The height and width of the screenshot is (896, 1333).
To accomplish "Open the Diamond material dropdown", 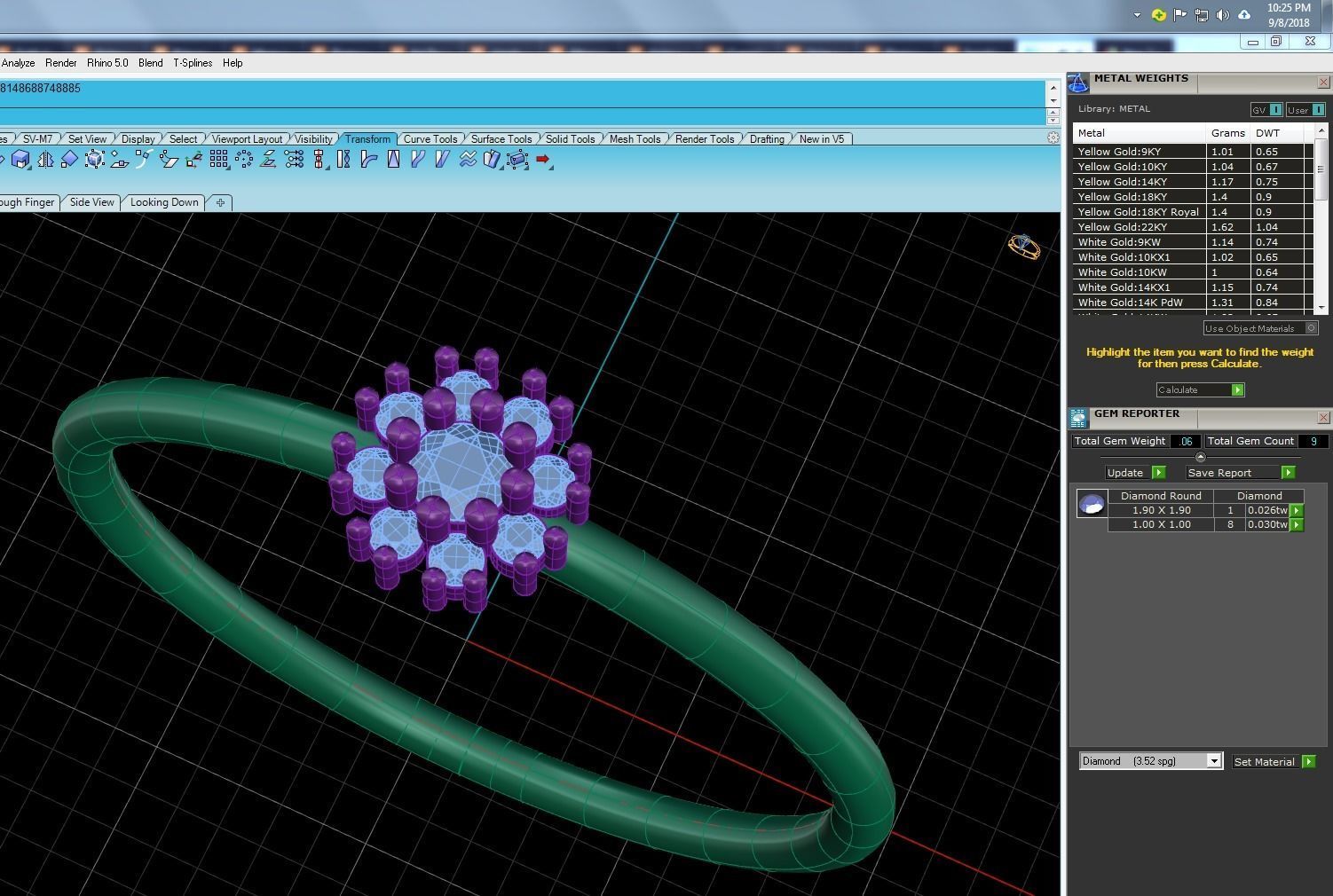I will (x=1151, y=761).
